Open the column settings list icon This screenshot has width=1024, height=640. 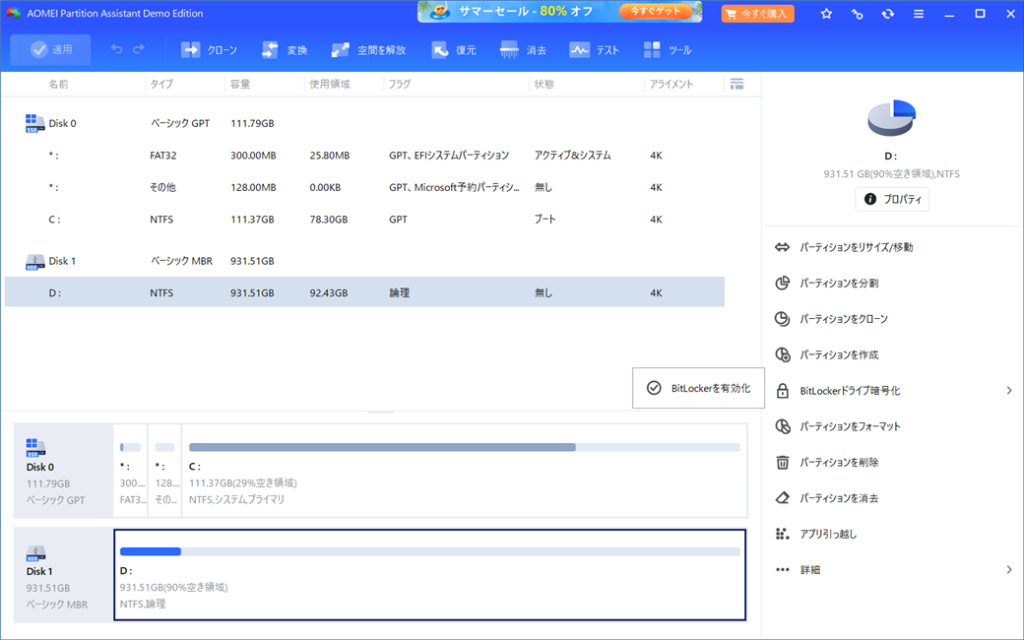(737, 84)
